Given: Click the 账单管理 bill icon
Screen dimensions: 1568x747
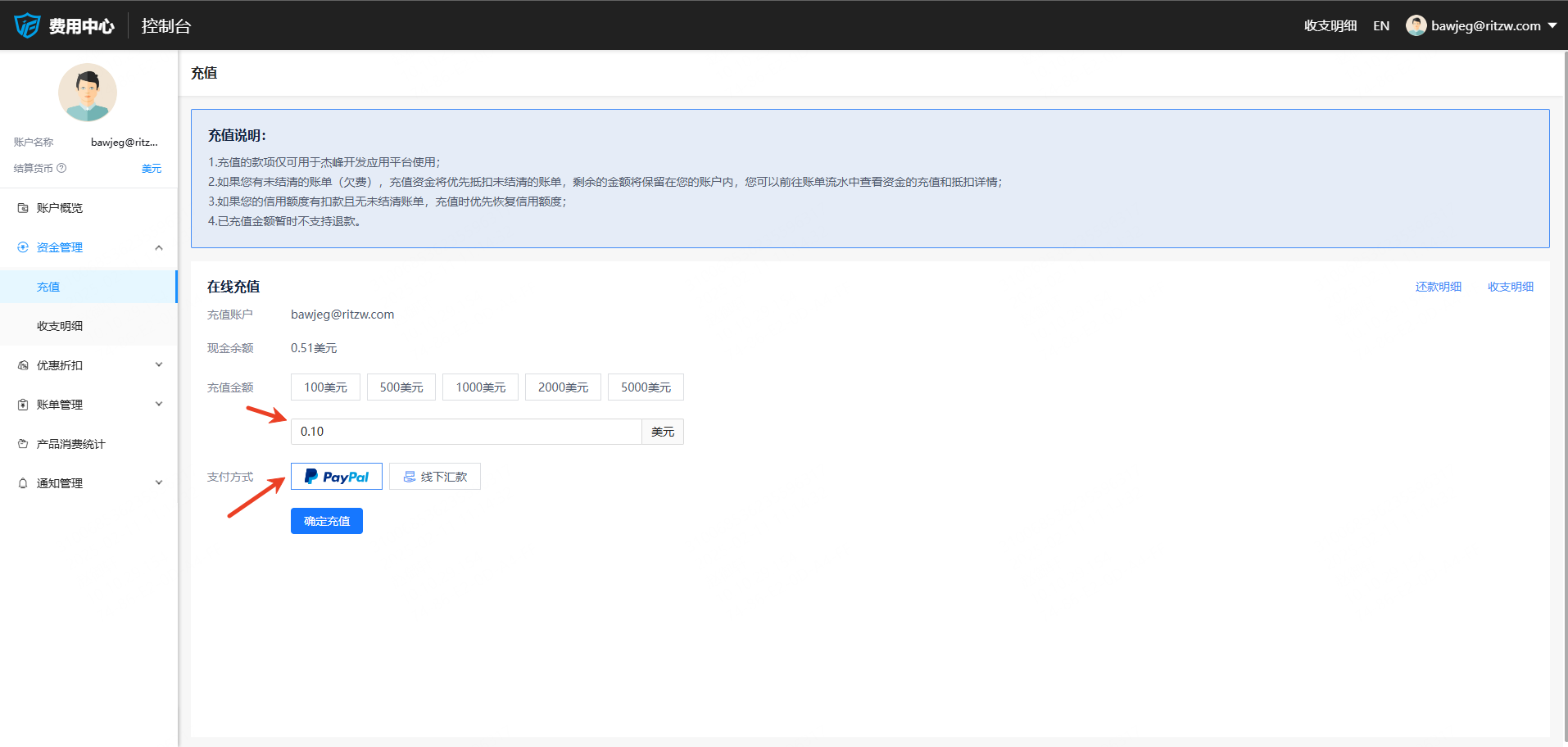Looking at the screenshot, I should point(23,405).
